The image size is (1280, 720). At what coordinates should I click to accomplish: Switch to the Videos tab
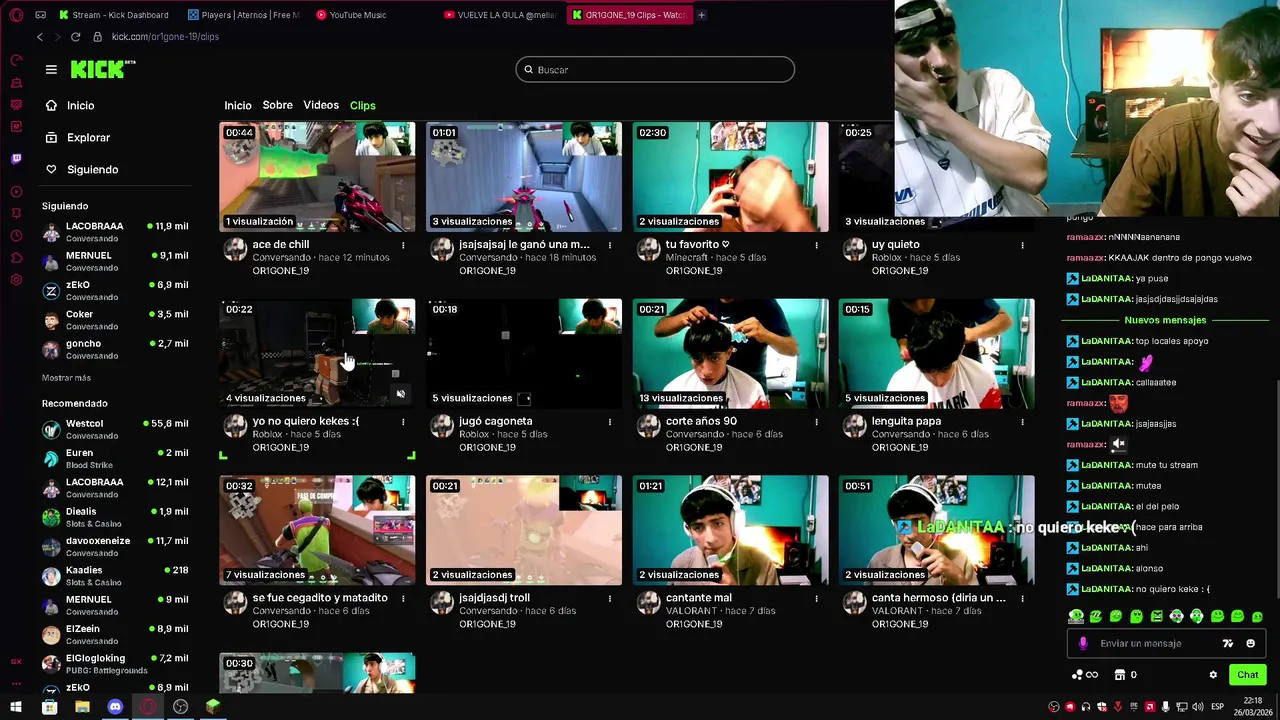(321, 105)
